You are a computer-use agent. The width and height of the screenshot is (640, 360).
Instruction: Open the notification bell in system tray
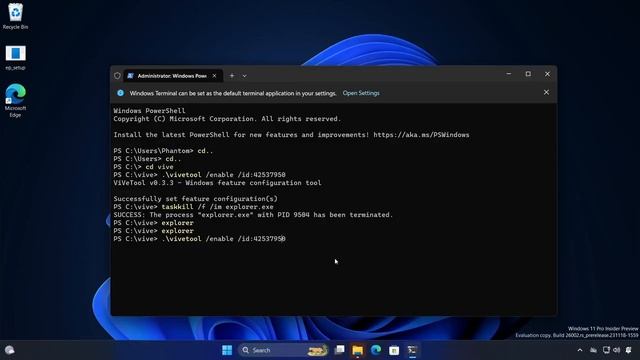[629, 350]
